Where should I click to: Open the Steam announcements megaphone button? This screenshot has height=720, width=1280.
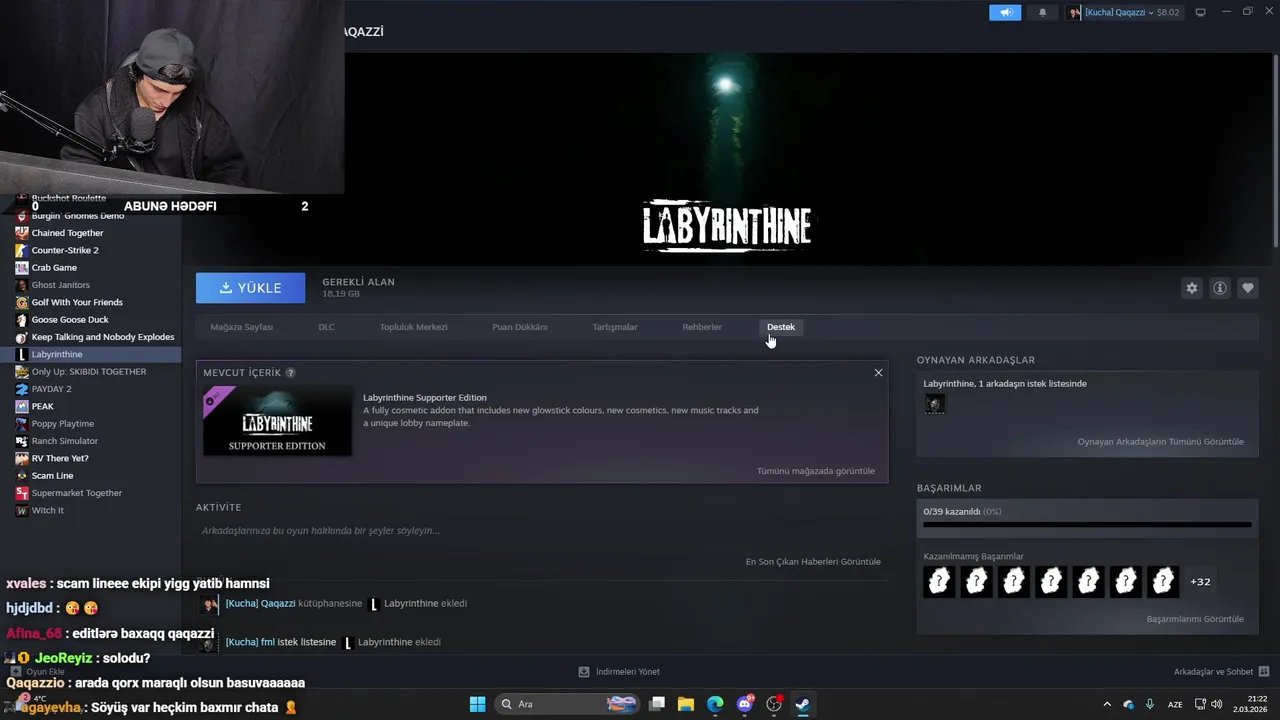1005,12
